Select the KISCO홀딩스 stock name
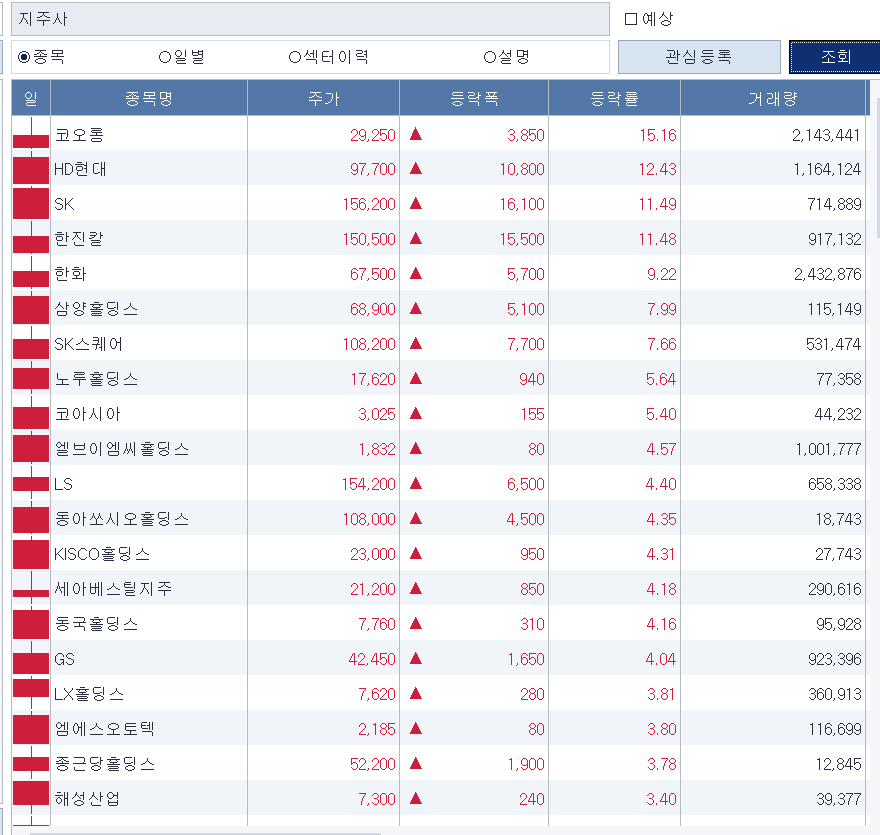Screen dimensions: 880x835 [102, 554]
